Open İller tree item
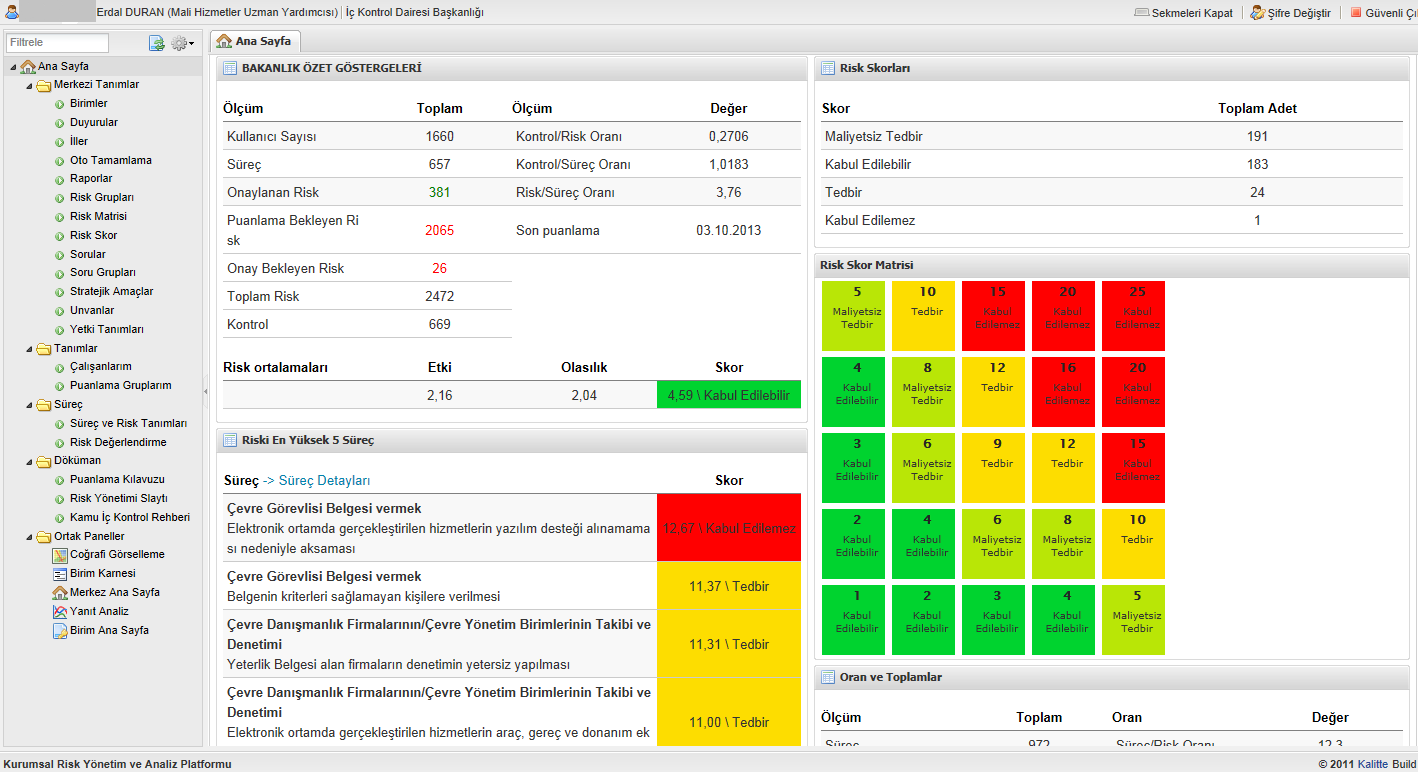Image resolution: width=1418 pixels, height=772 pixels. pos(79,141)
